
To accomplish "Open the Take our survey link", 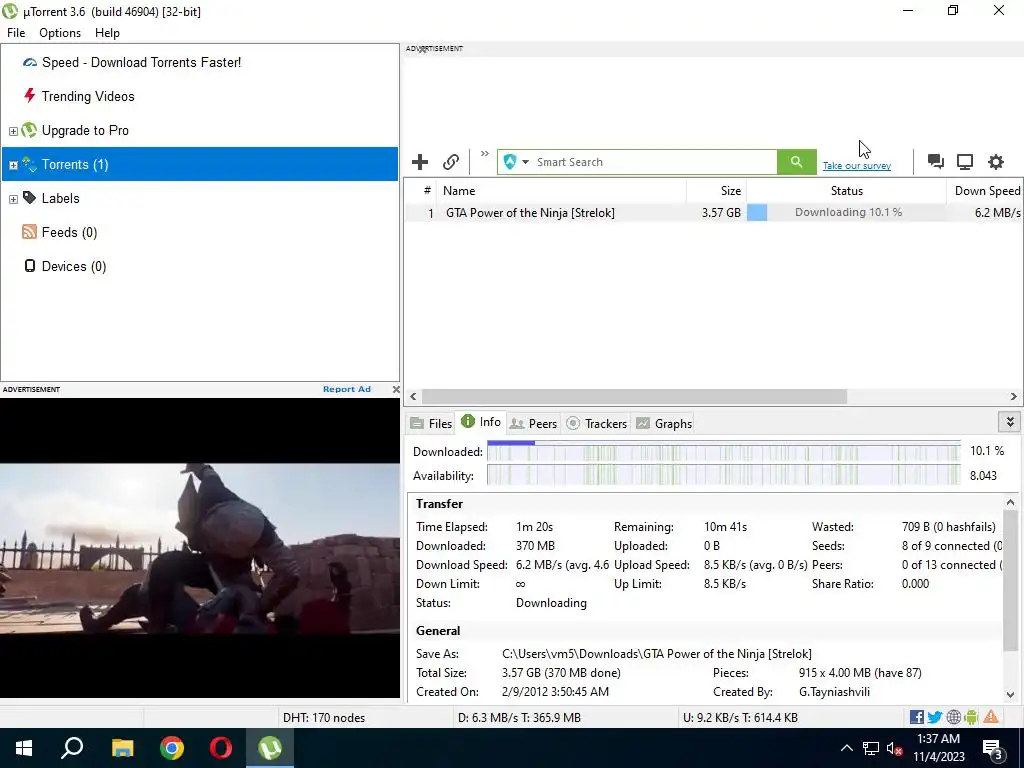I will point(856,165).
